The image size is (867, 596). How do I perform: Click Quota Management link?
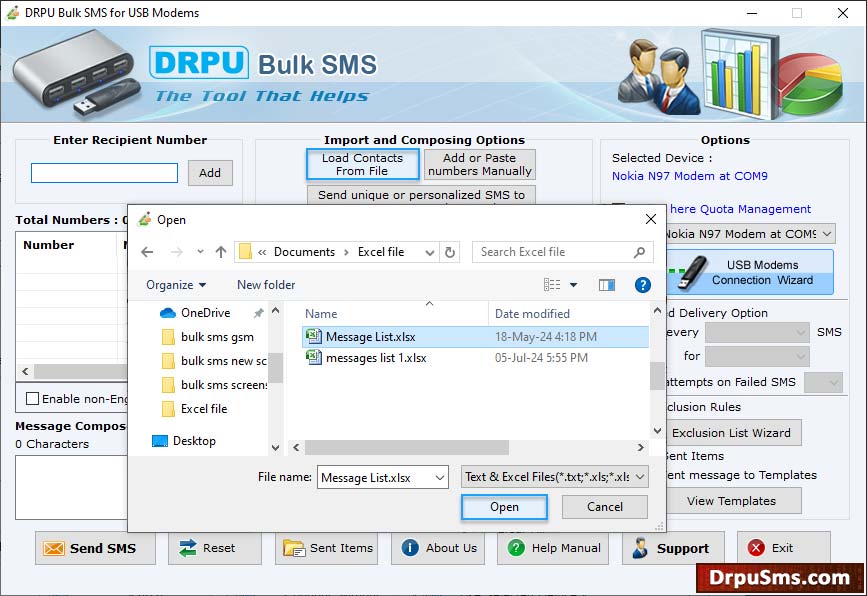740,209
